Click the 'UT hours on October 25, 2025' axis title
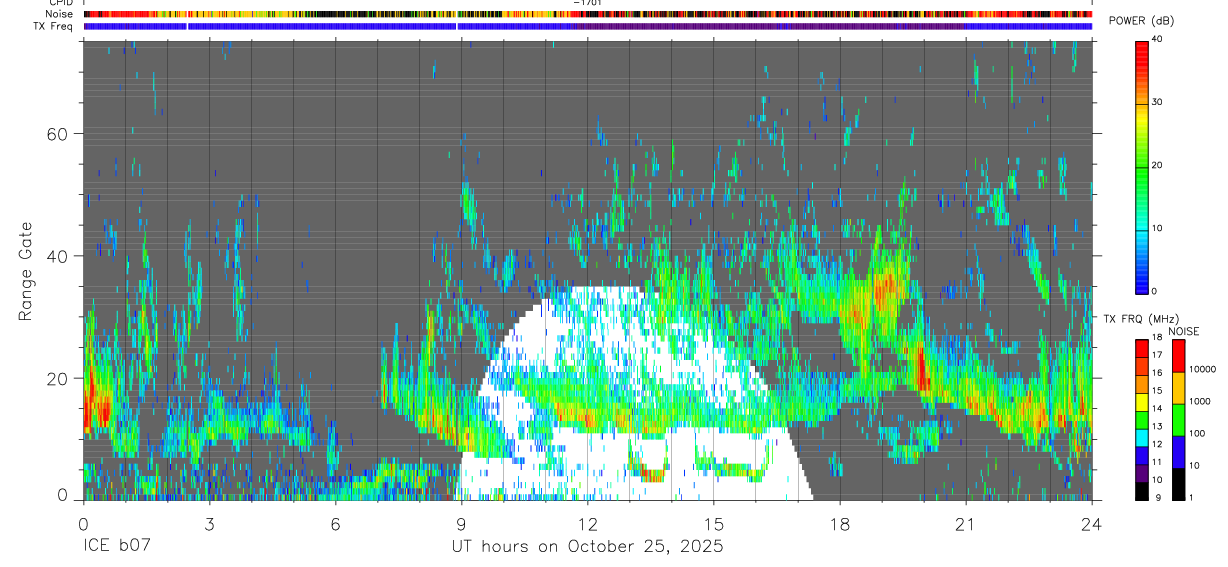 pyautogui.click(x=587, y=547)
